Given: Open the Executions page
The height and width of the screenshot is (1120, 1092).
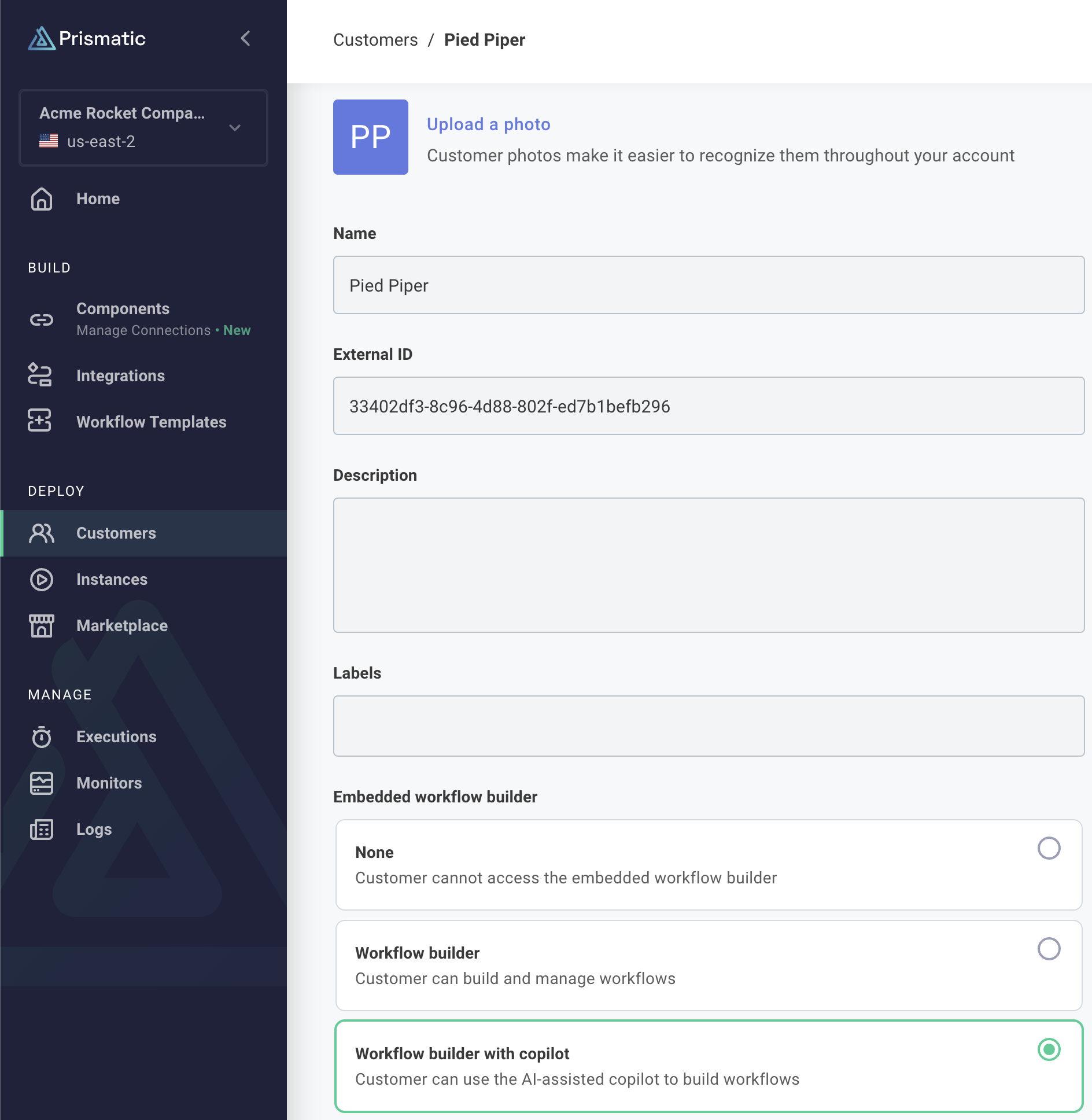Looking at the screenshot, I should click(116, 737).
